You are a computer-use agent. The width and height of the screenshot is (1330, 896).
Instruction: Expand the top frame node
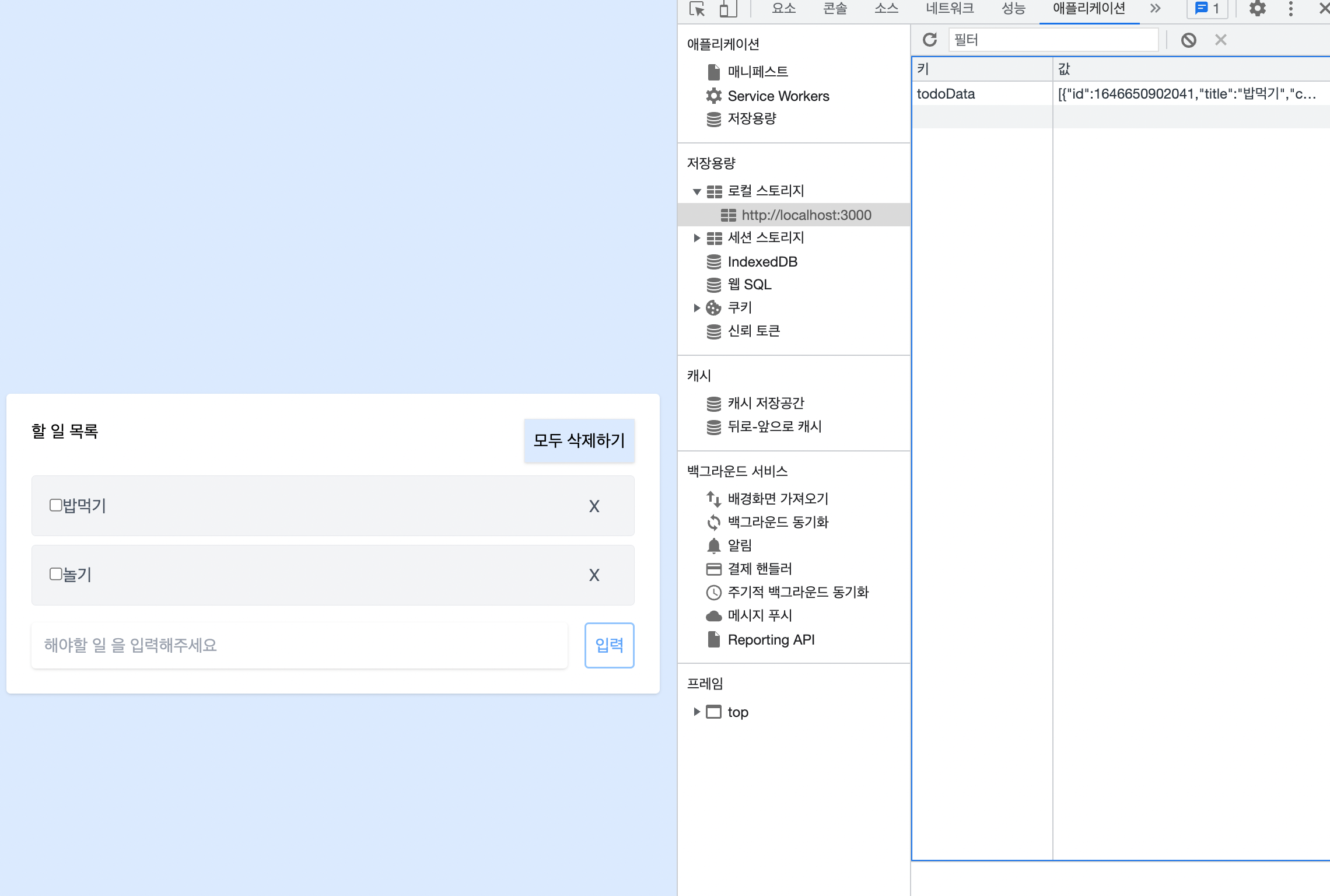[x=696, y=712]
